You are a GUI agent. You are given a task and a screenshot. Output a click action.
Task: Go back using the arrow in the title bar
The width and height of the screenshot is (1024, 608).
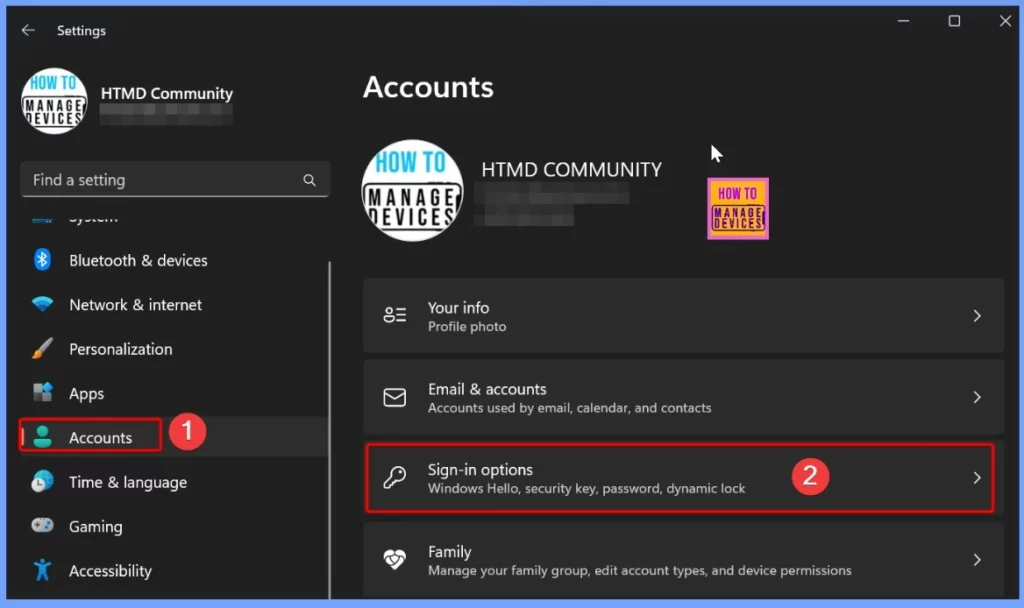point(27,30)
